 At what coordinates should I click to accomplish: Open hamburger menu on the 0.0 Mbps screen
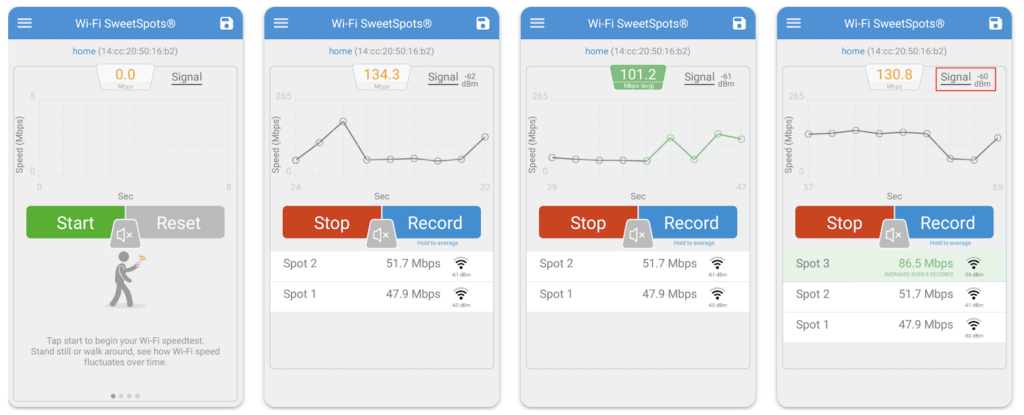coord(25,23)
